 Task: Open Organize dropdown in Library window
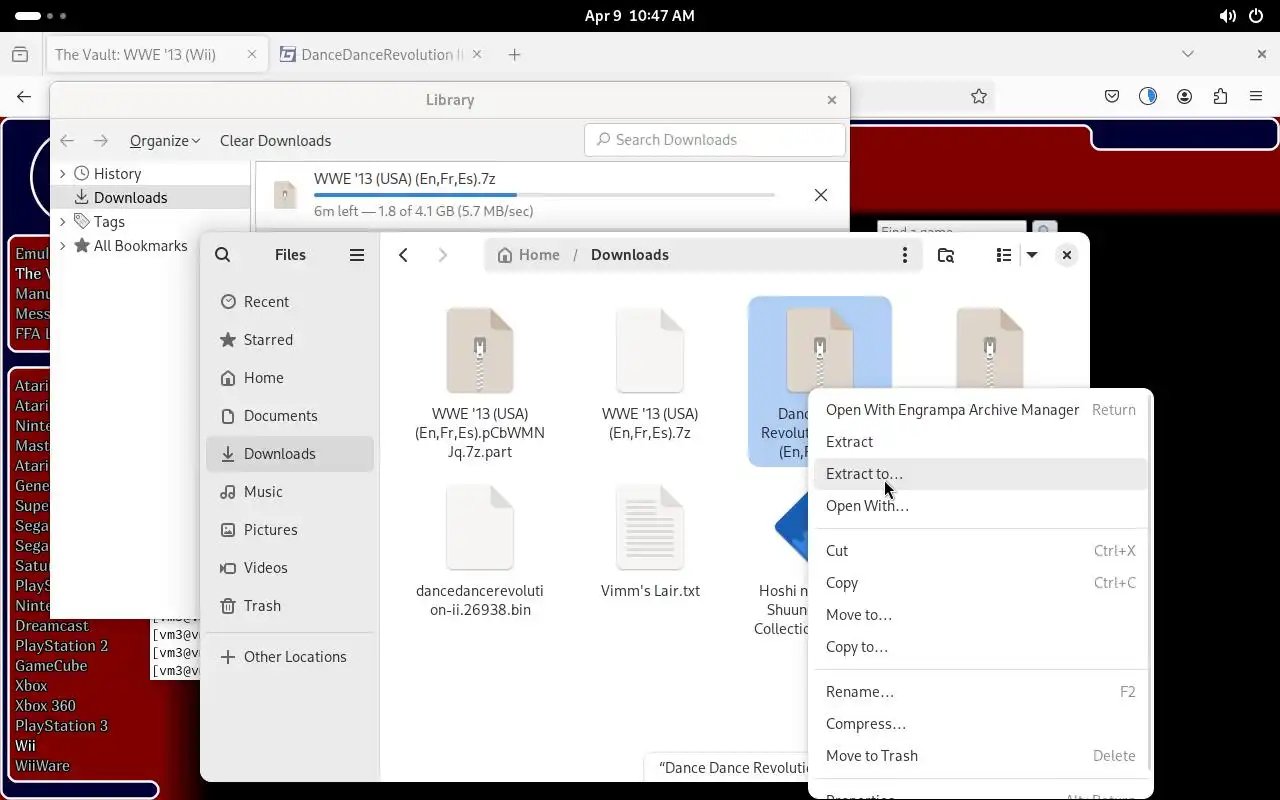pos(165,141)
